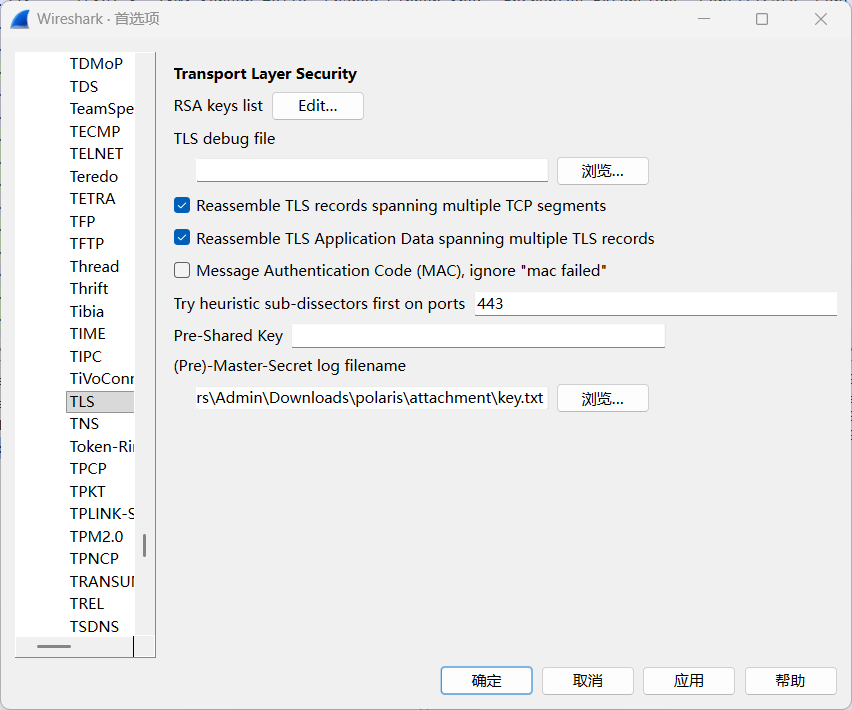Enable reassemble TLS records spanning TCP segments checkbox
This screenshot has height=710, width=852.
[182, 206]
